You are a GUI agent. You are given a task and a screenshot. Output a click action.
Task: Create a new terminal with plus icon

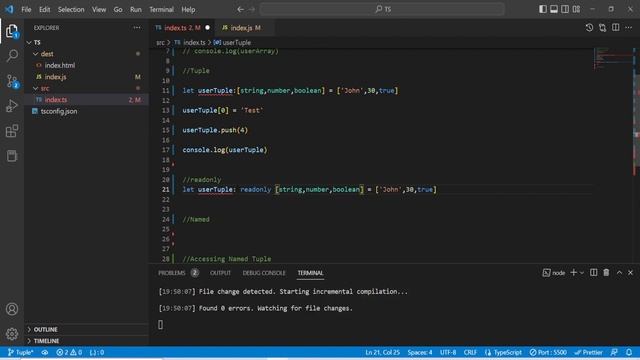click(x=573, y=272)
